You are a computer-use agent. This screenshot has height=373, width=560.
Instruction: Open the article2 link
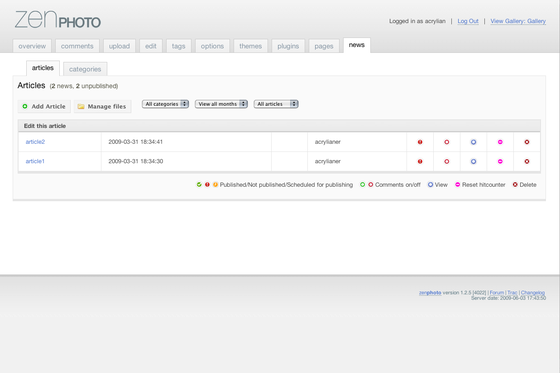(35, 142)
